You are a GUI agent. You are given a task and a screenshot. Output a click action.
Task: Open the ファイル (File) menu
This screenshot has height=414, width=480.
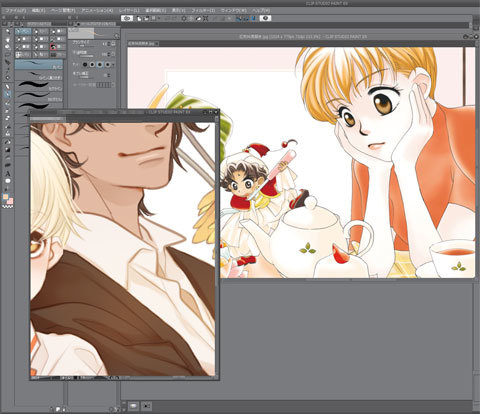click(x=16, y=11)
